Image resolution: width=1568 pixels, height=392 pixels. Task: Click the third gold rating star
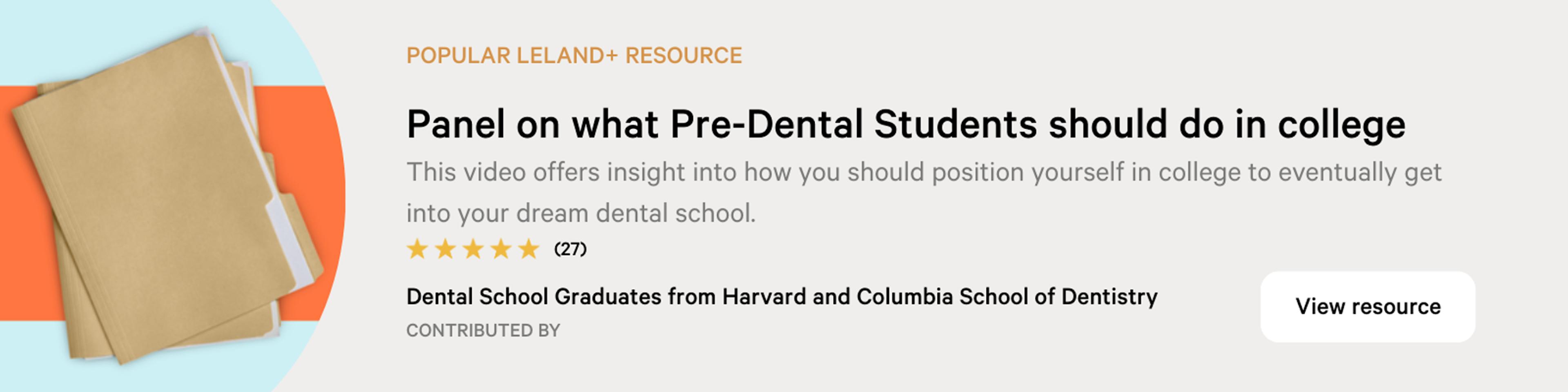click(x=474, y=249)
